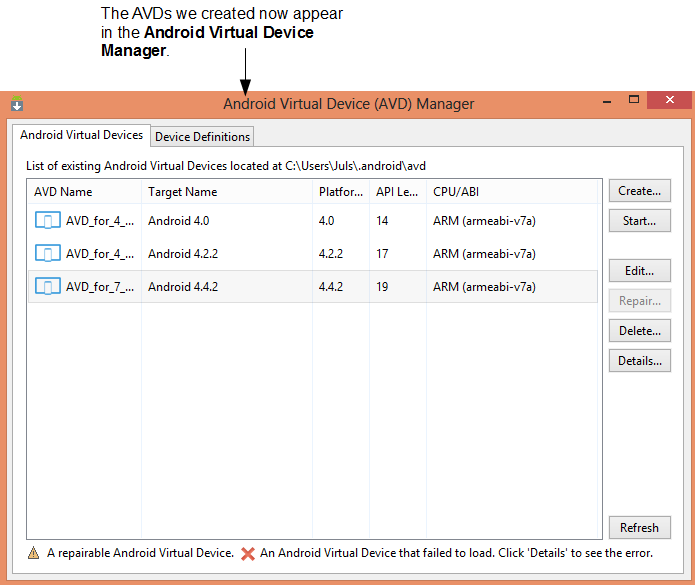Minimize the AVD Manager window
This screenshot has width=695, height=585.
pyautogui.click(x=607, y=101)
